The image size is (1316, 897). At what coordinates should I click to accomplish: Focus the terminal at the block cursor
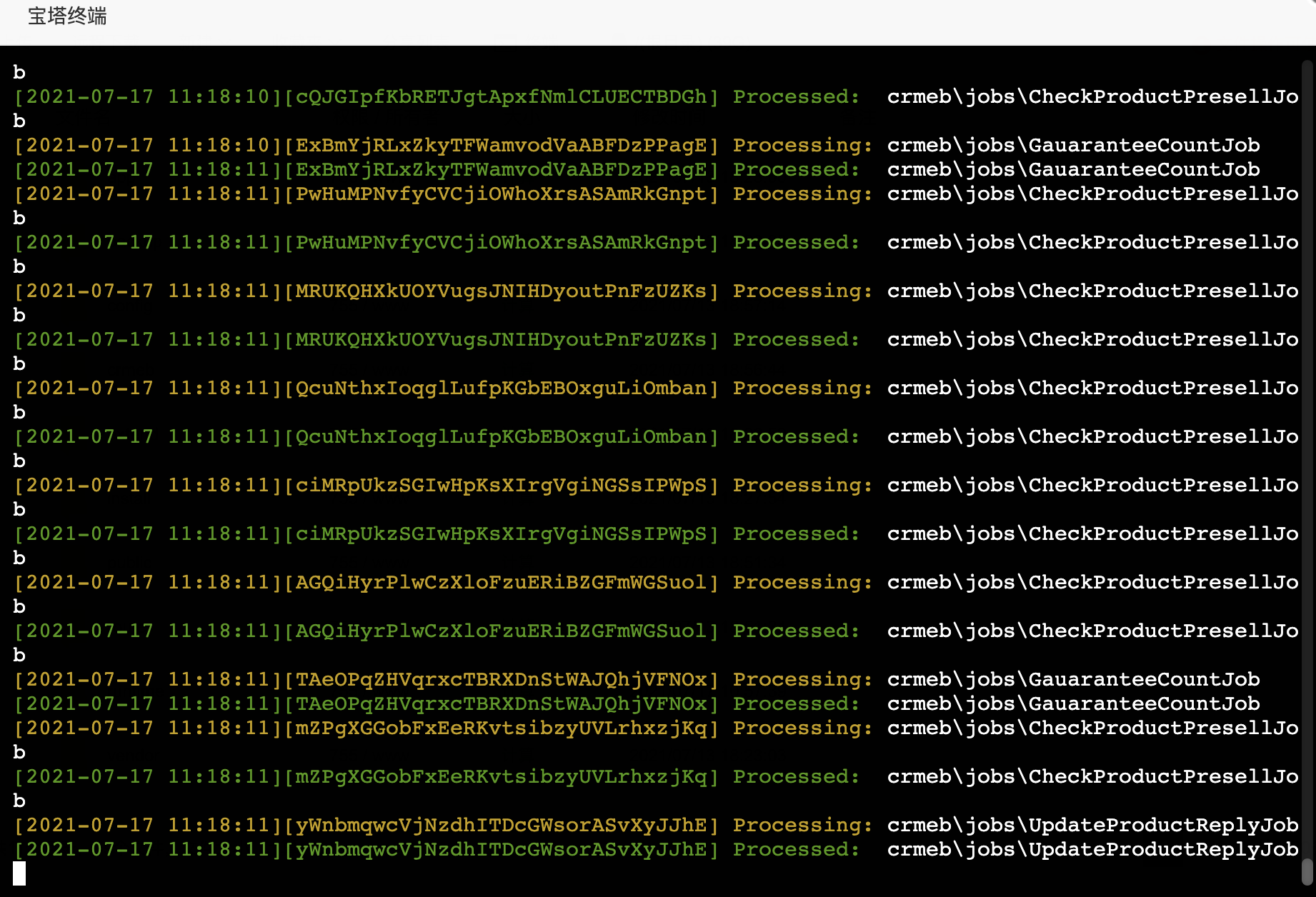point(19,873)
